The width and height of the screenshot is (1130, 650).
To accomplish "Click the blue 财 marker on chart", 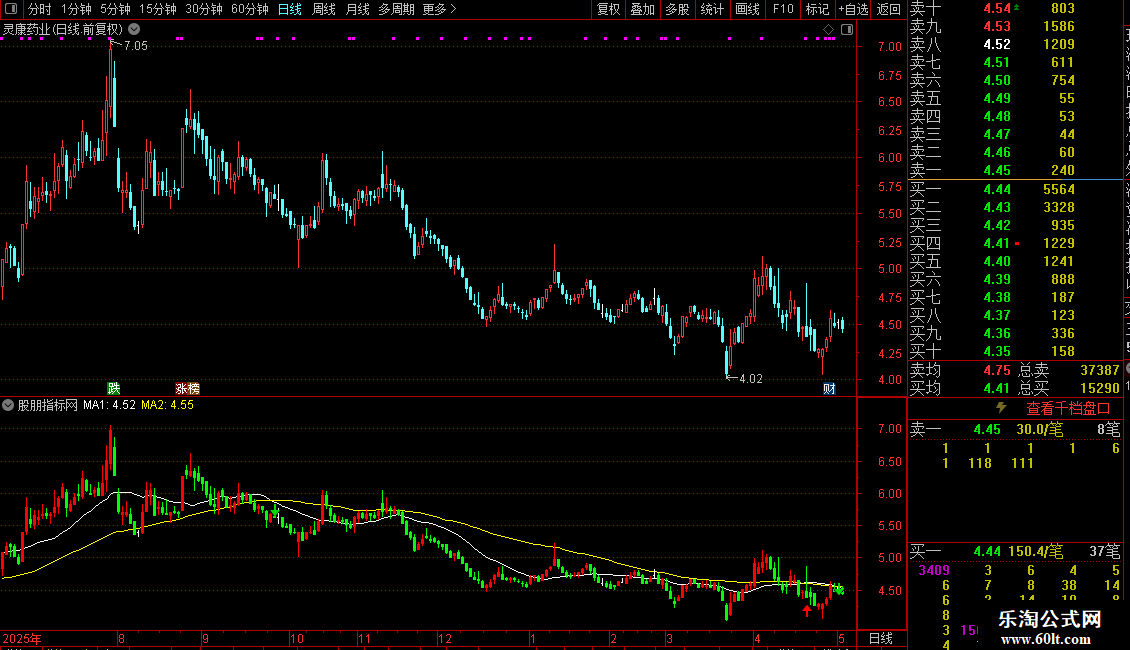I will pos(829,388).
